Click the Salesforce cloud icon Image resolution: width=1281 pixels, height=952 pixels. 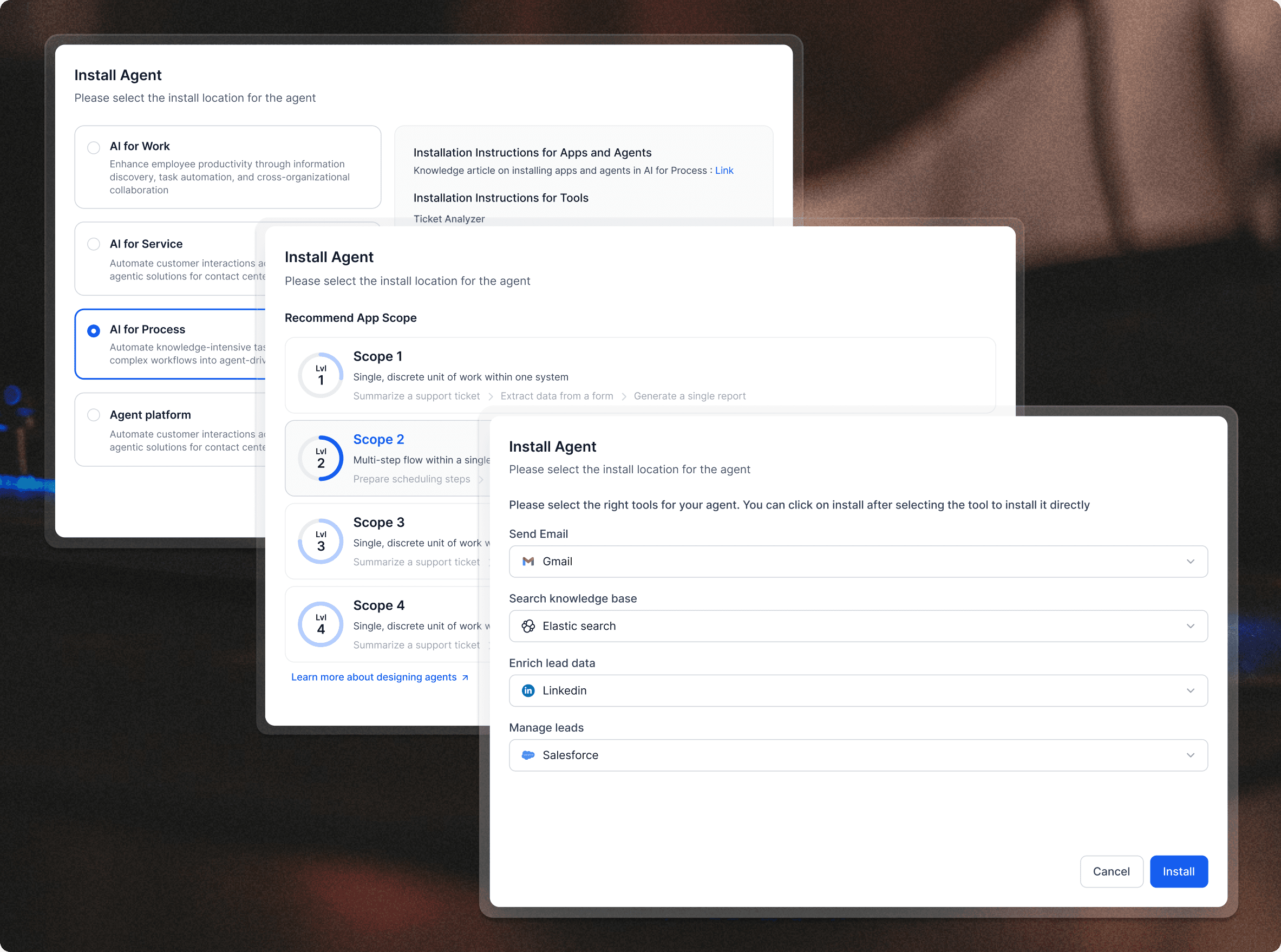point(527,755)
